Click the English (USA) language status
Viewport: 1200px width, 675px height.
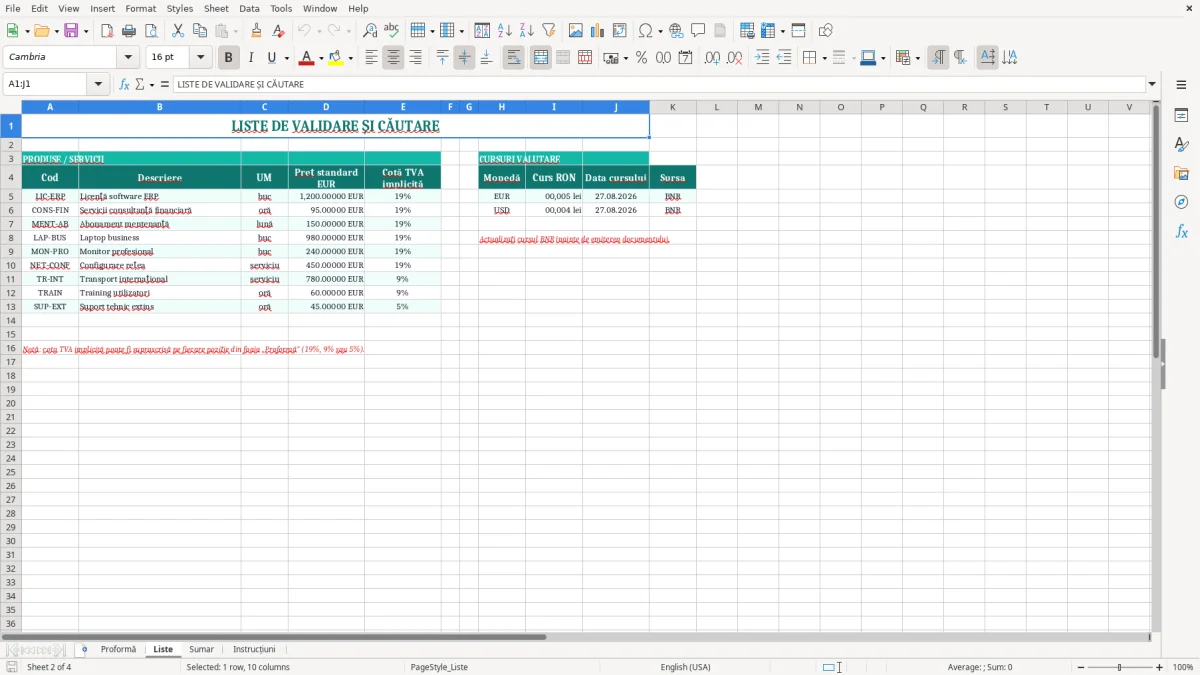pos(685,667)
